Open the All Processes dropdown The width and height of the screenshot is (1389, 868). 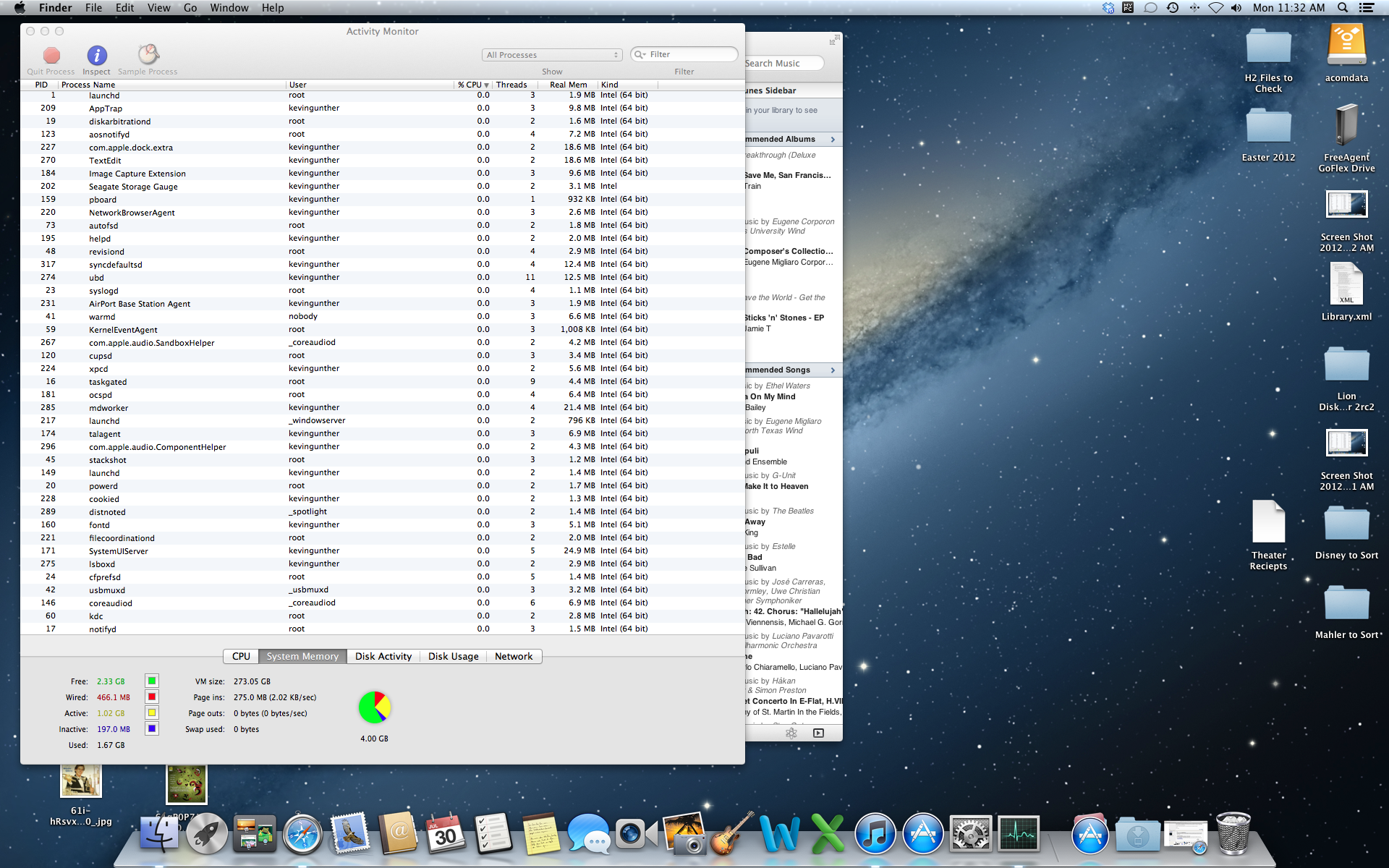tap(552, 54)
